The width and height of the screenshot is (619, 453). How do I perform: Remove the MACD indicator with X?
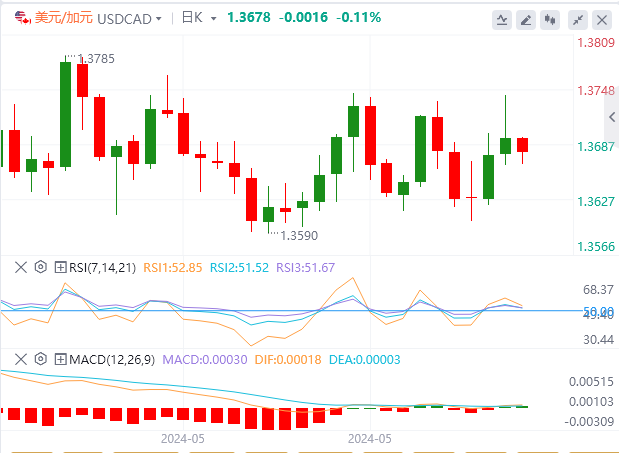pyautogui.click(x=21, y=359)
